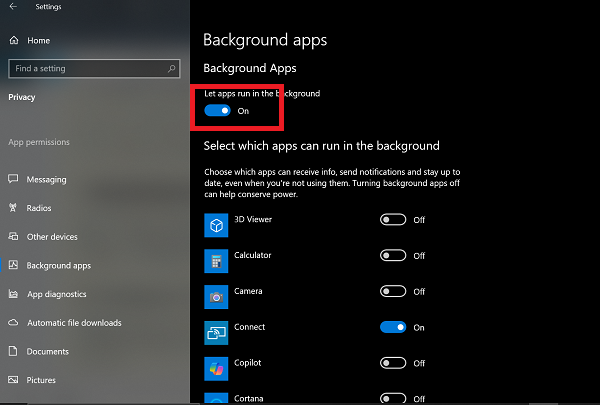The height and width of the screenshot is (405, 600).
Task: Click the 3D Viewer app icon
Action: coord(216,225)
